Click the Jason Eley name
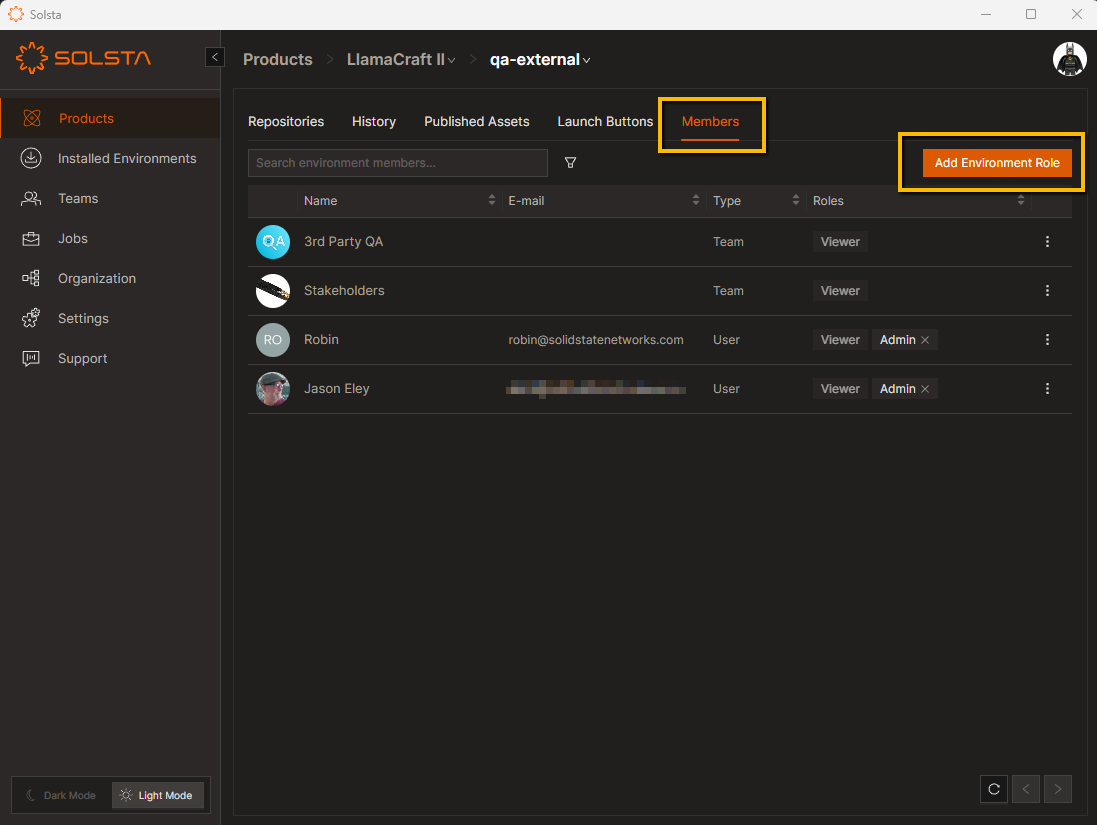The height and width of the screenshot is (825, 1097). click(337, 388)
